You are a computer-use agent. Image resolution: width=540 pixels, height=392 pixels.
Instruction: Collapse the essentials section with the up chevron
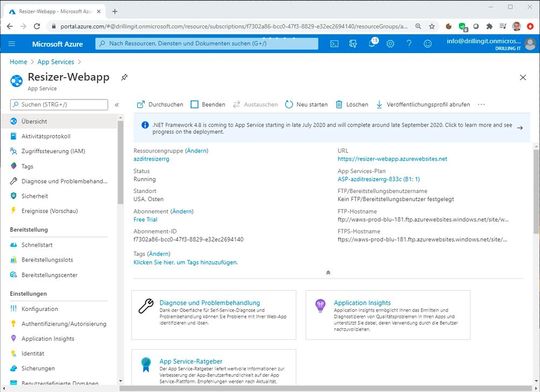(328, 272)
